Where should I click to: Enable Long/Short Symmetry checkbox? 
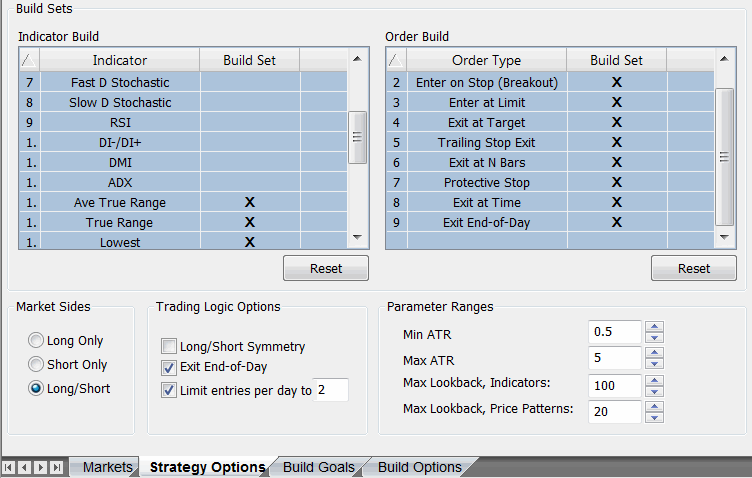coord(169,346)
